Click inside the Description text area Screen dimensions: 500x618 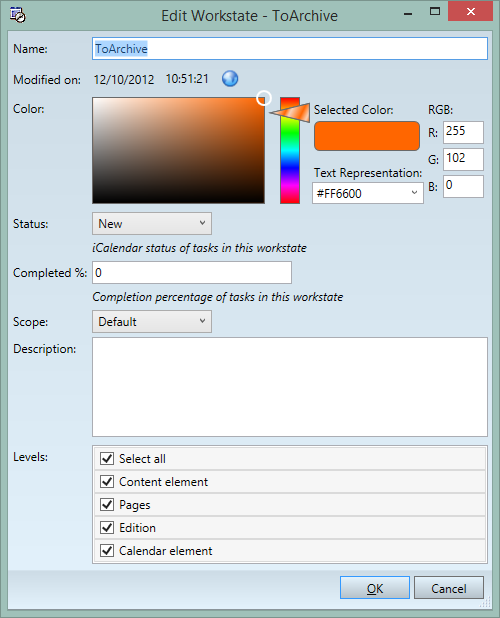pos(290,387)
